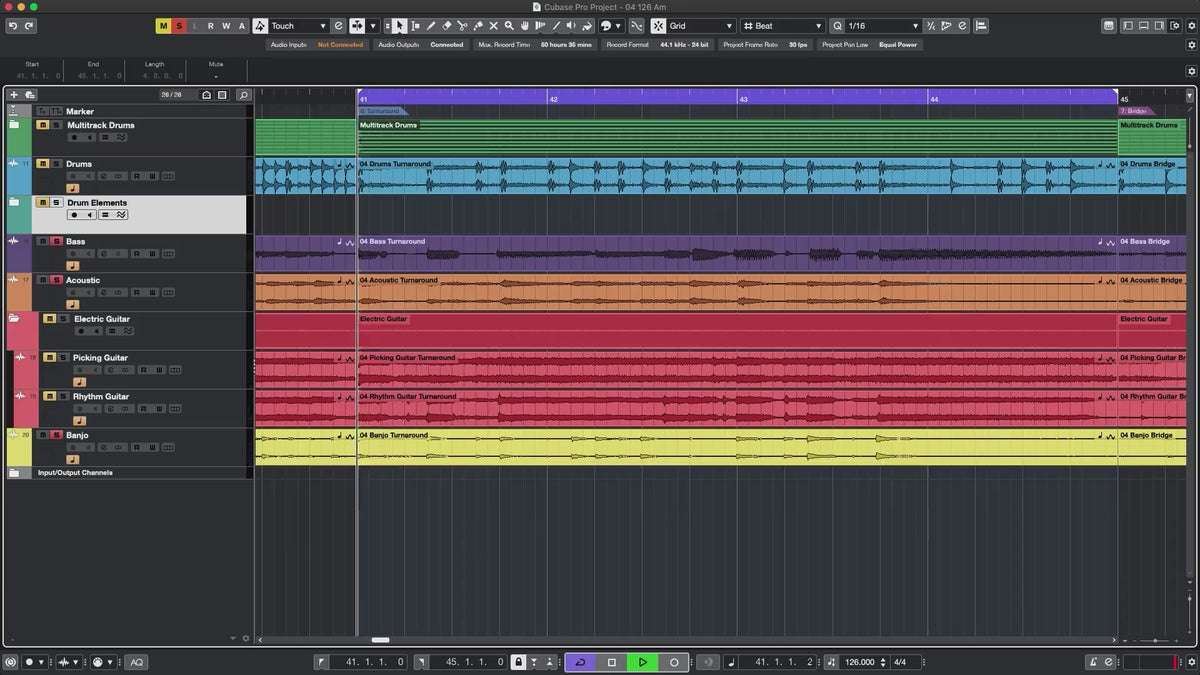This screenshot has width=1200, height=675.
Task: Click the horizontal scrollbar below the arrangement
Action: click(x=380, y=640)
